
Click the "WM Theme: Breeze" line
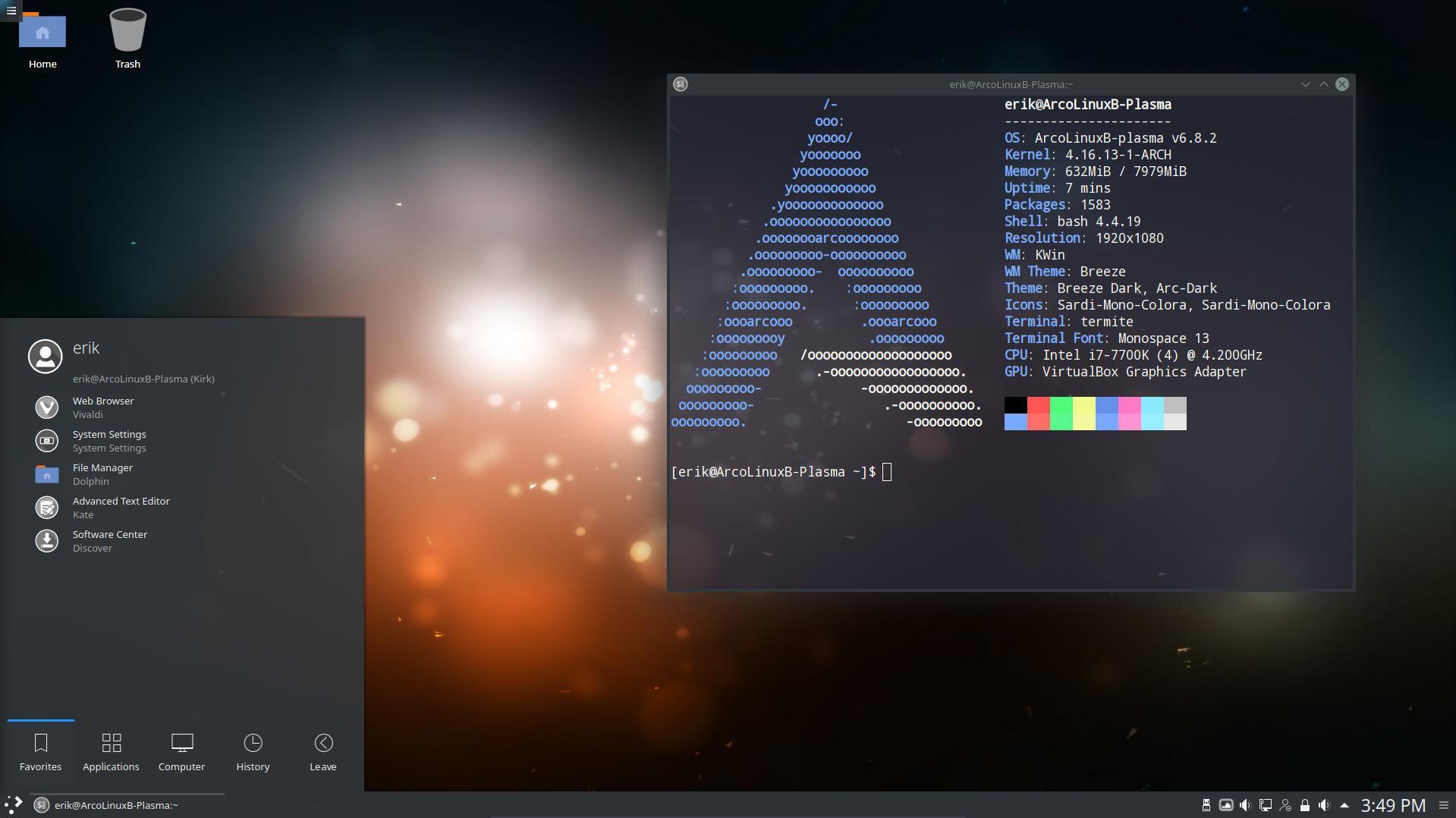click(x=1065, y=272)
